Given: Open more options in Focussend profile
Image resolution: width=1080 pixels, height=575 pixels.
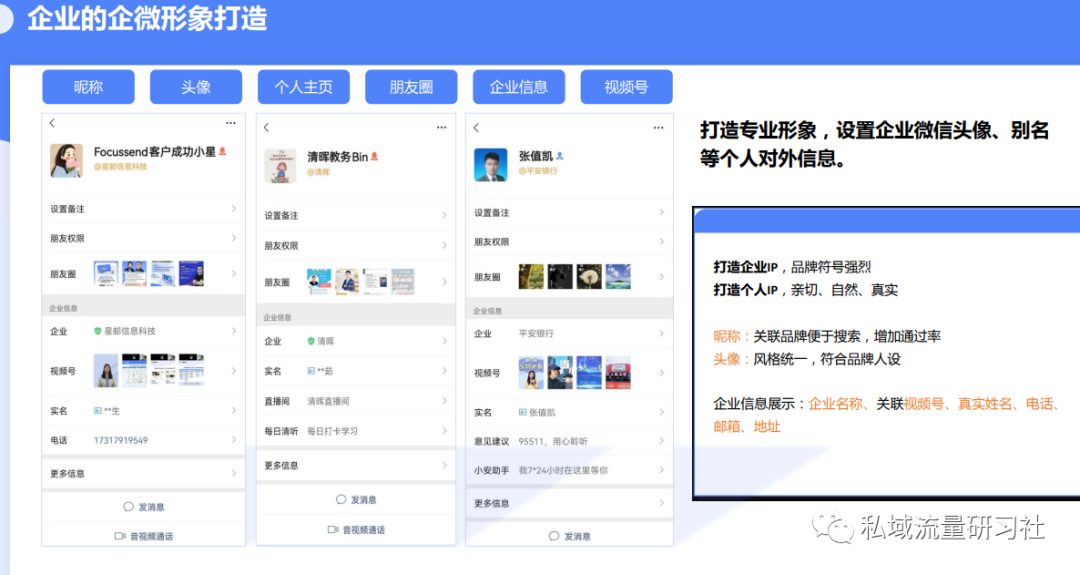Looking at the screenshot, I should tap(231, 123).
